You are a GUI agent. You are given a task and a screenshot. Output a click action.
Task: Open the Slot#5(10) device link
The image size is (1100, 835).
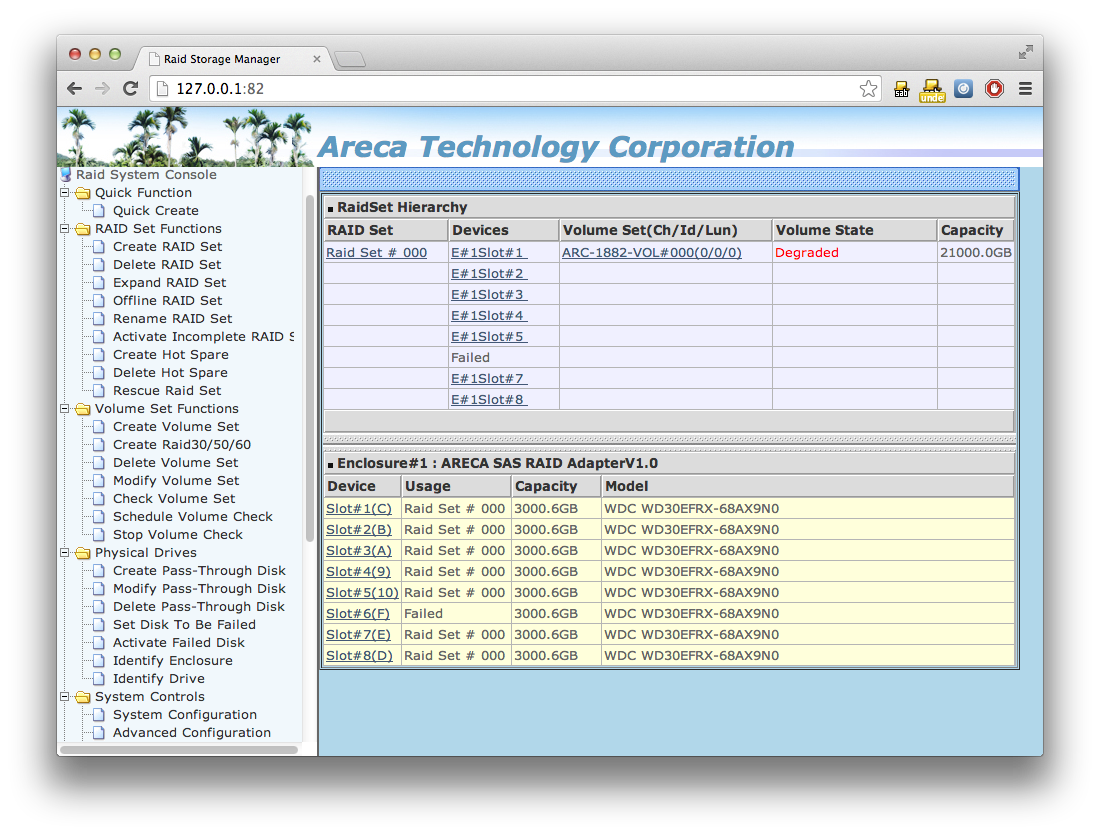coord(363,593)
